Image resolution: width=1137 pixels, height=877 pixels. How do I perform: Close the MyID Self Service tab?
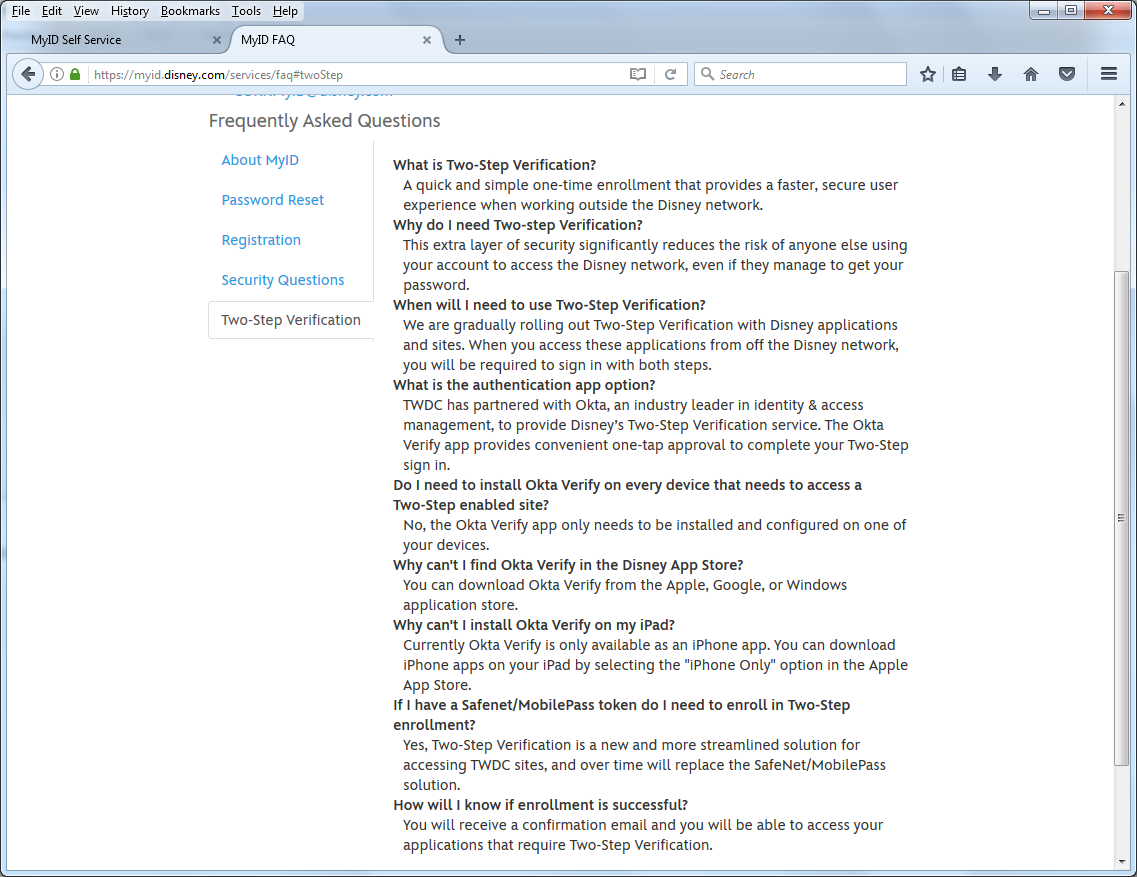(216, 40)
